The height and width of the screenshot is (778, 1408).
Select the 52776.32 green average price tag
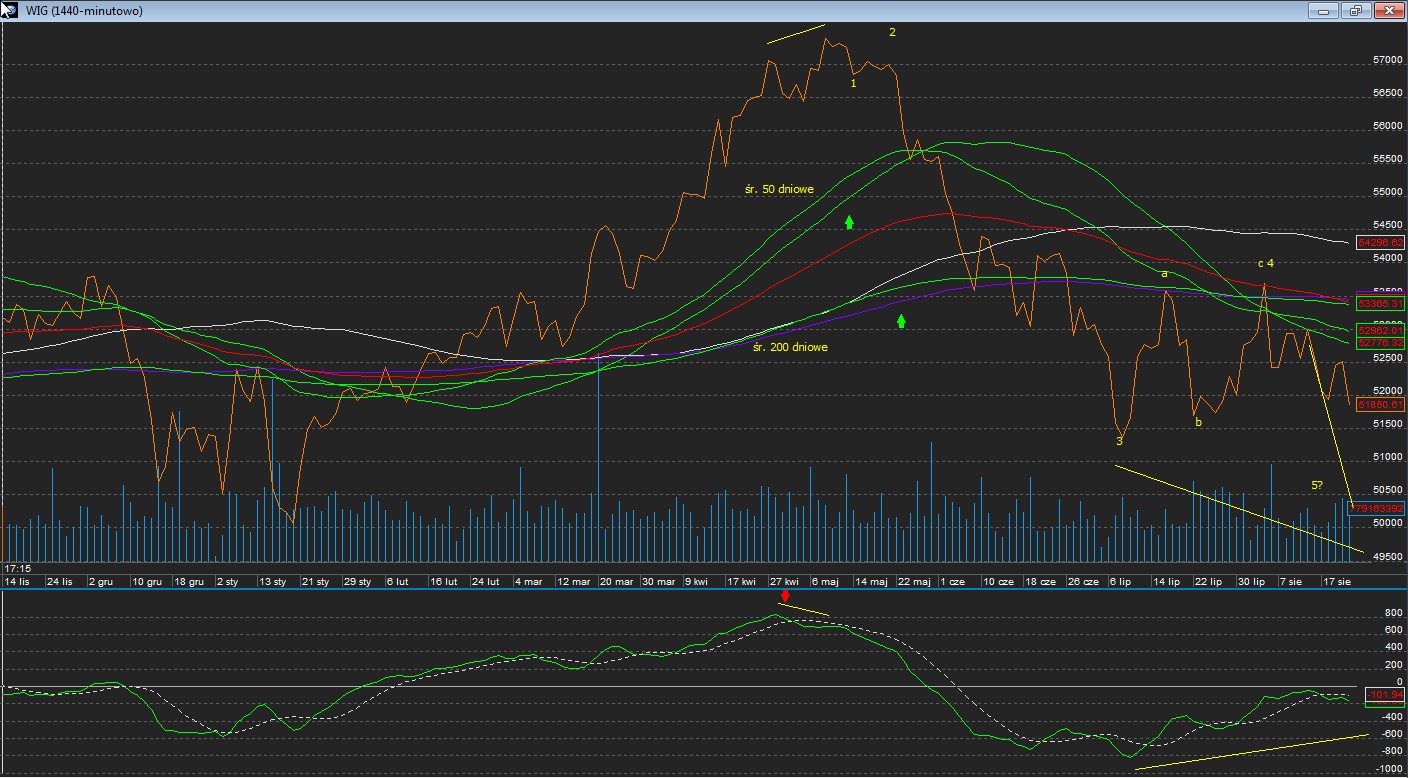click(1380, 343)
